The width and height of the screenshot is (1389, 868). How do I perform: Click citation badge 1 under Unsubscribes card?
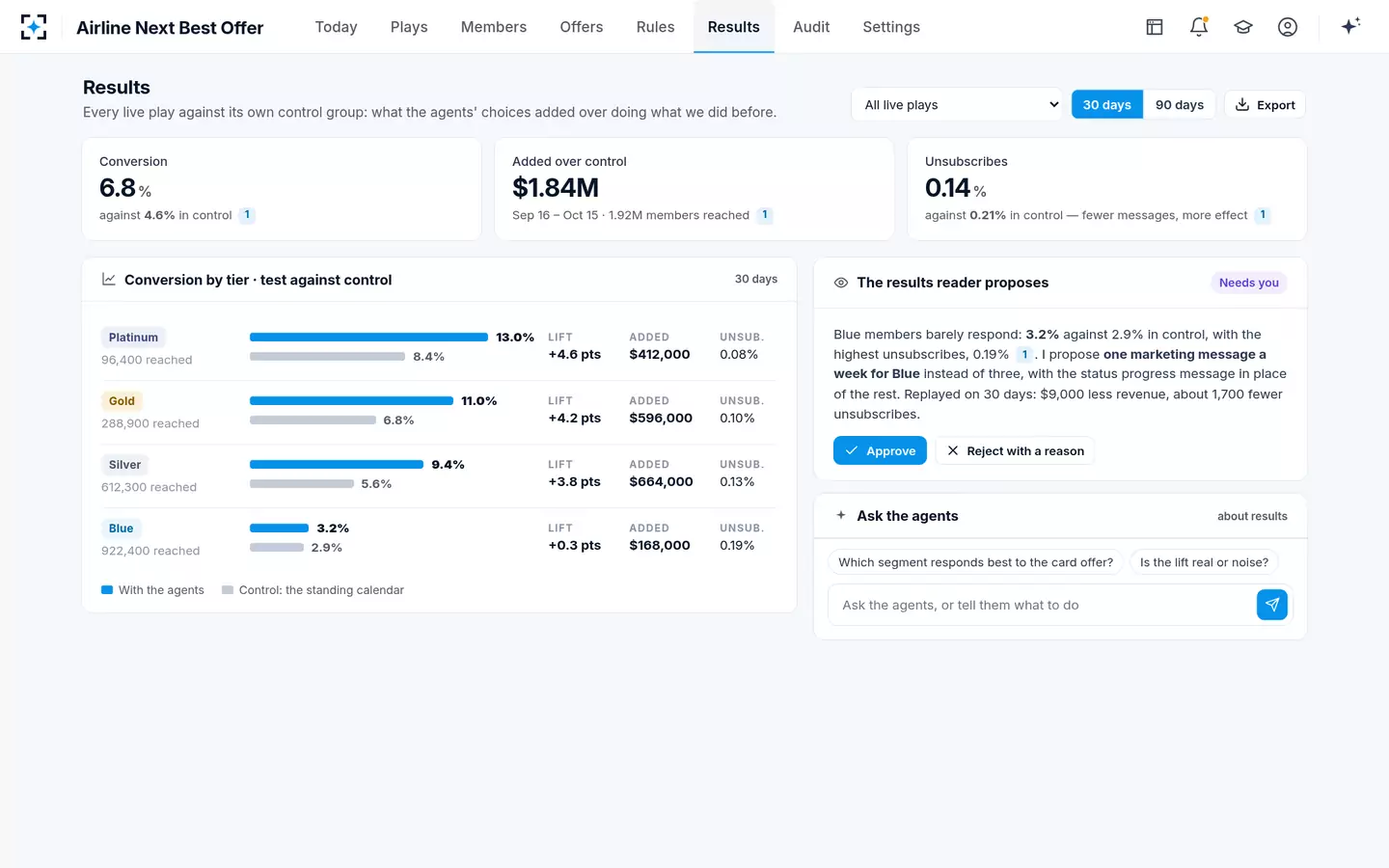(x=1263, y=215)
